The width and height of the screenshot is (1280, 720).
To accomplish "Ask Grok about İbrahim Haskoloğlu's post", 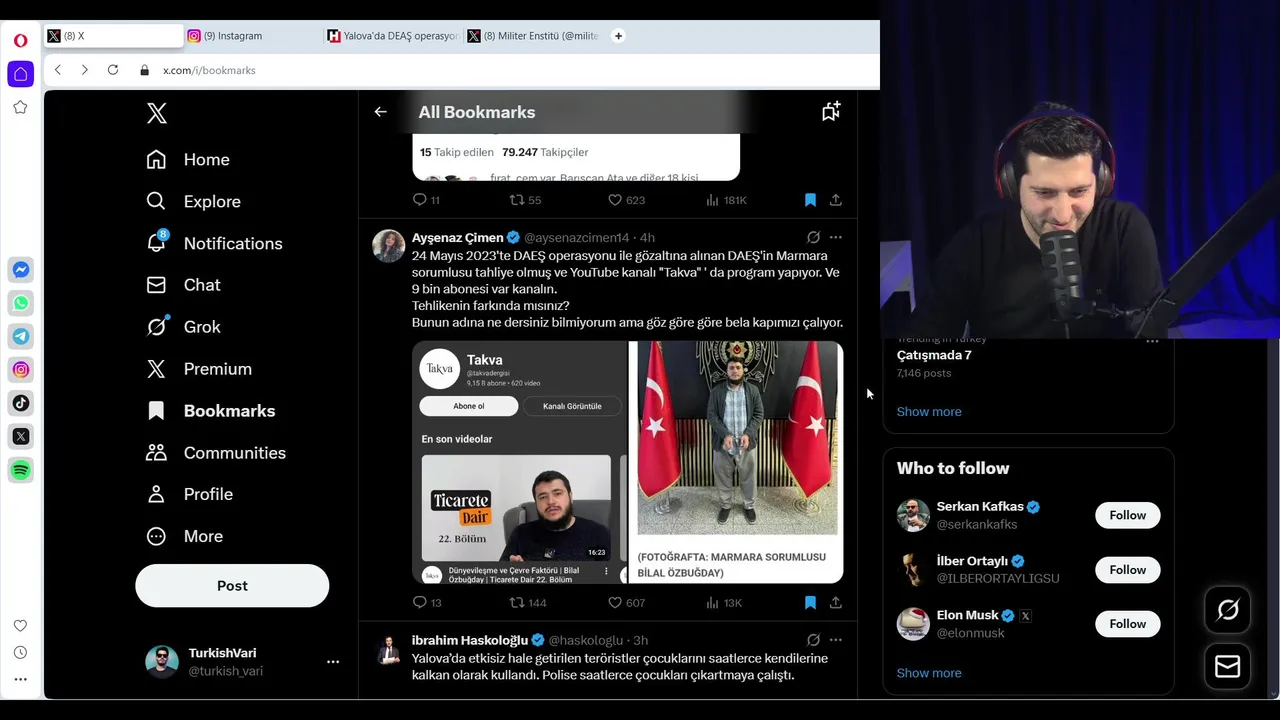I will (x=813, y=640).
